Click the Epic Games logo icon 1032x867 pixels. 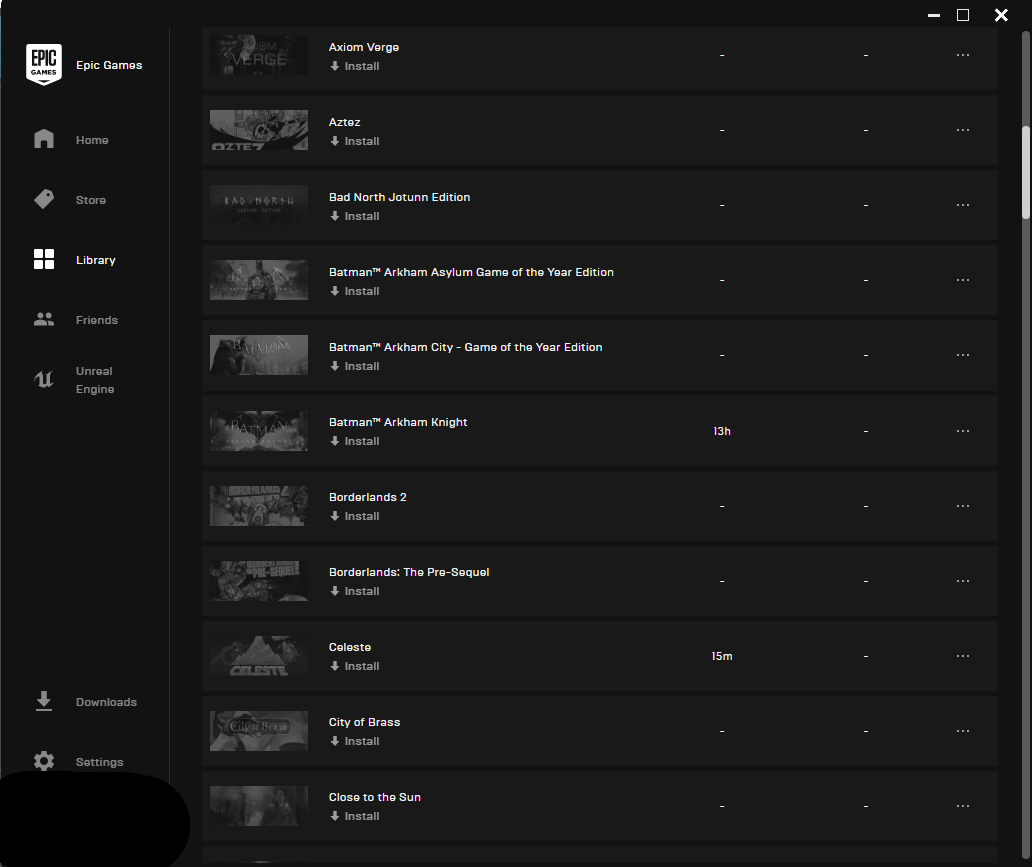point(44,65)
